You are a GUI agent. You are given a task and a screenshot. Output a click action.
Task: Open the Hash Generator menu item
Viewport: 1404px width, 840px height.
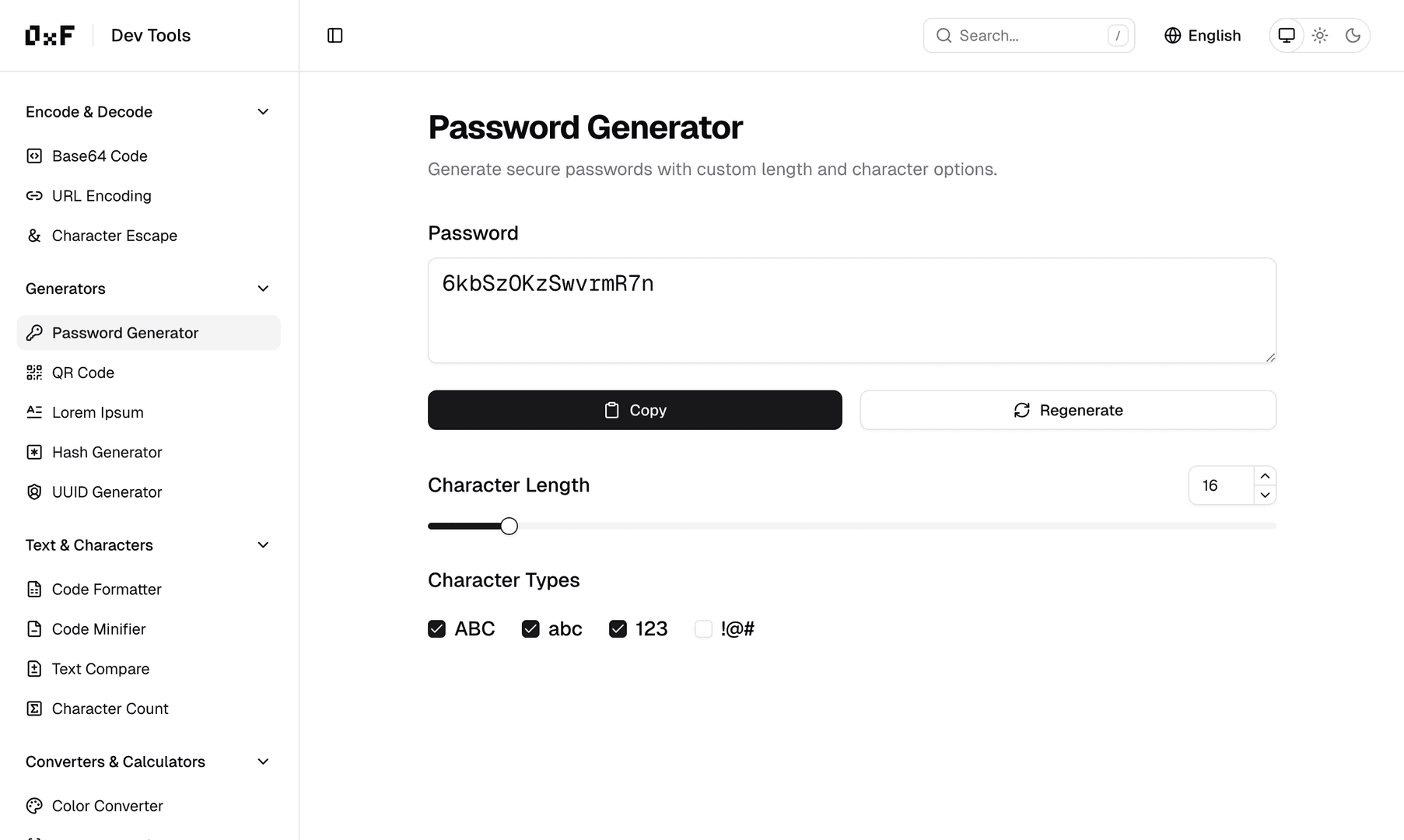107,453
